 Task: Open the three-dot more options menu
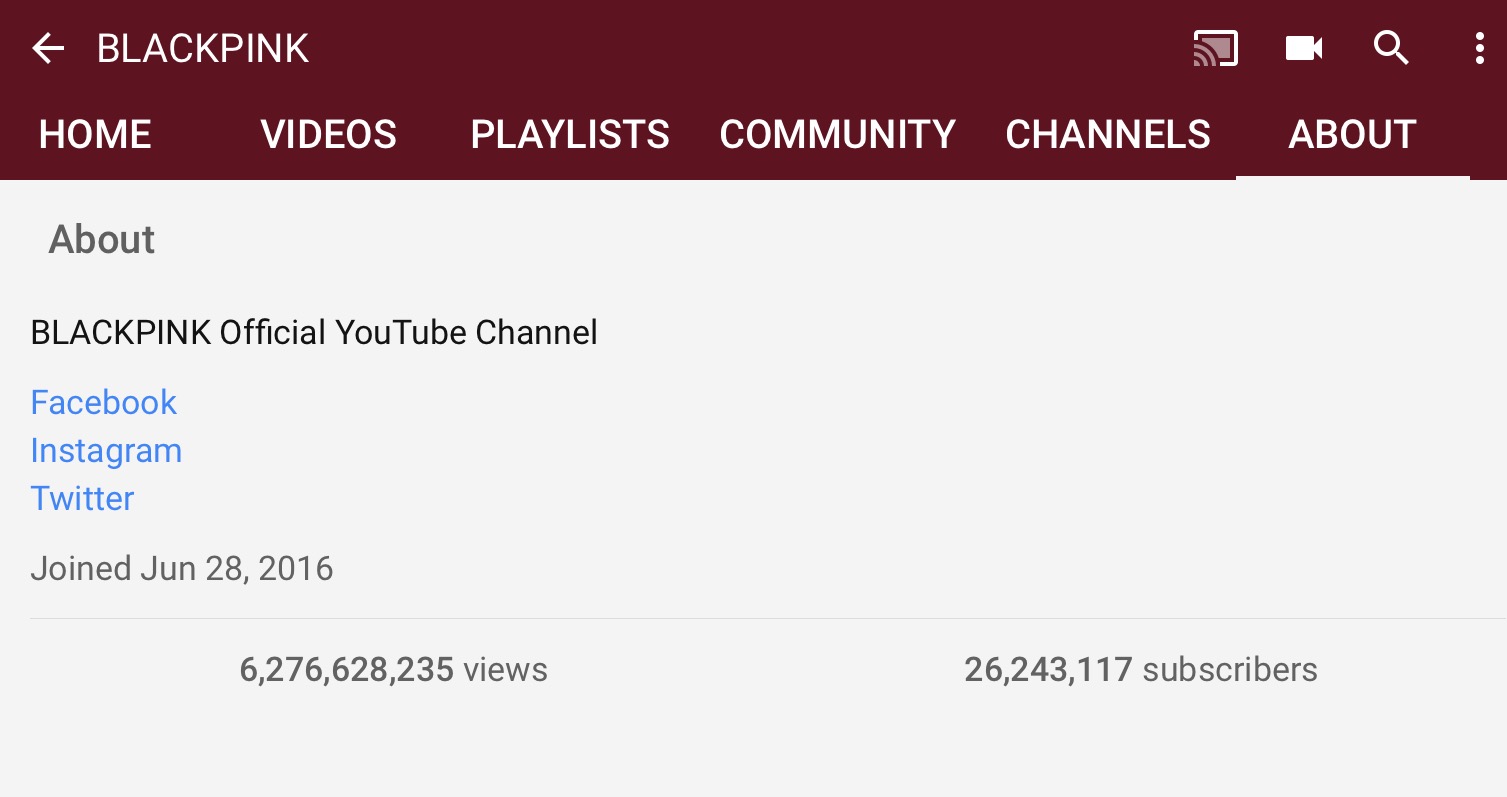[x=1479, y=48]
